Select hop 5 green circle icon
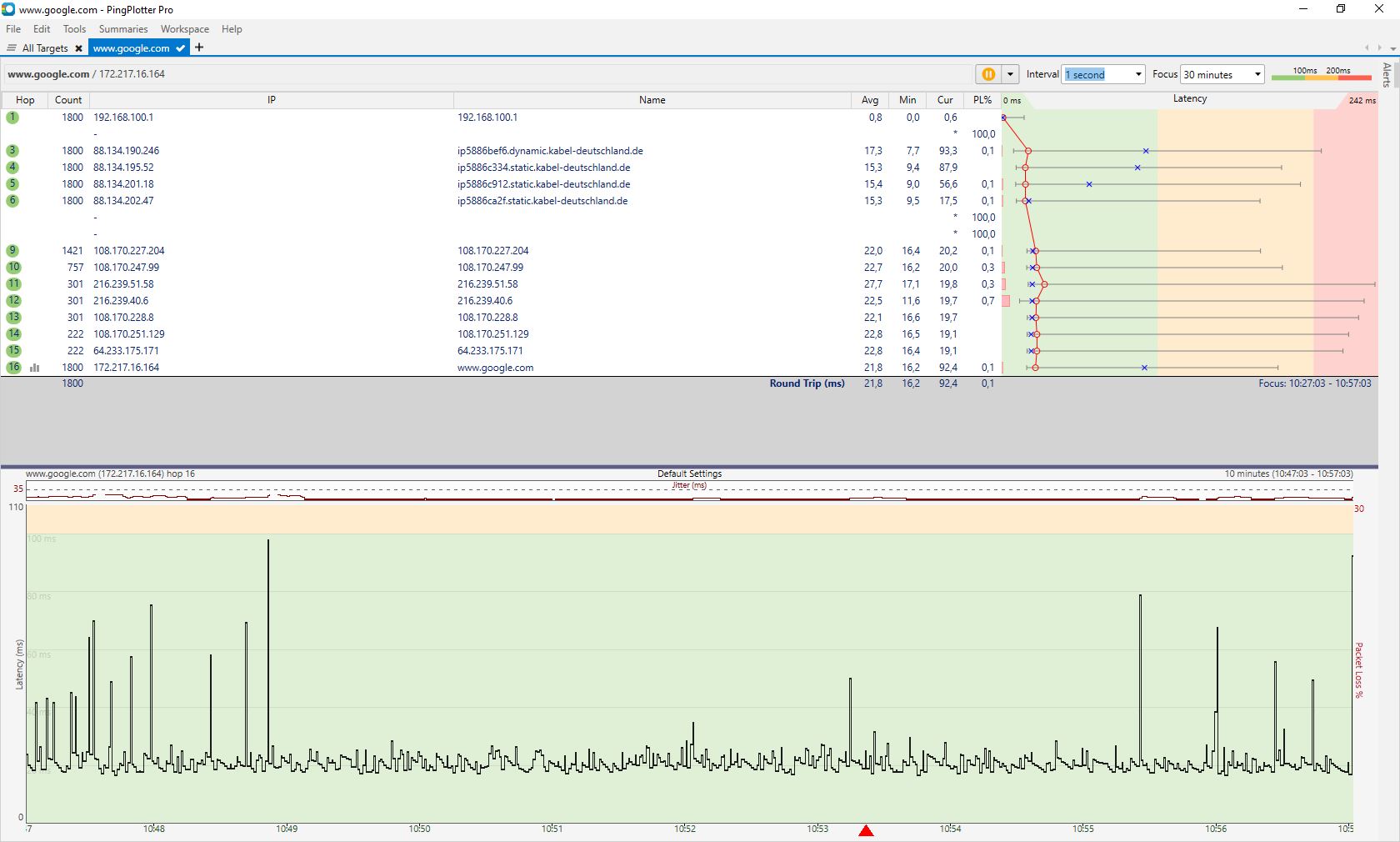The width and height of the screenshot is (1400, 842). coord(12,184)
